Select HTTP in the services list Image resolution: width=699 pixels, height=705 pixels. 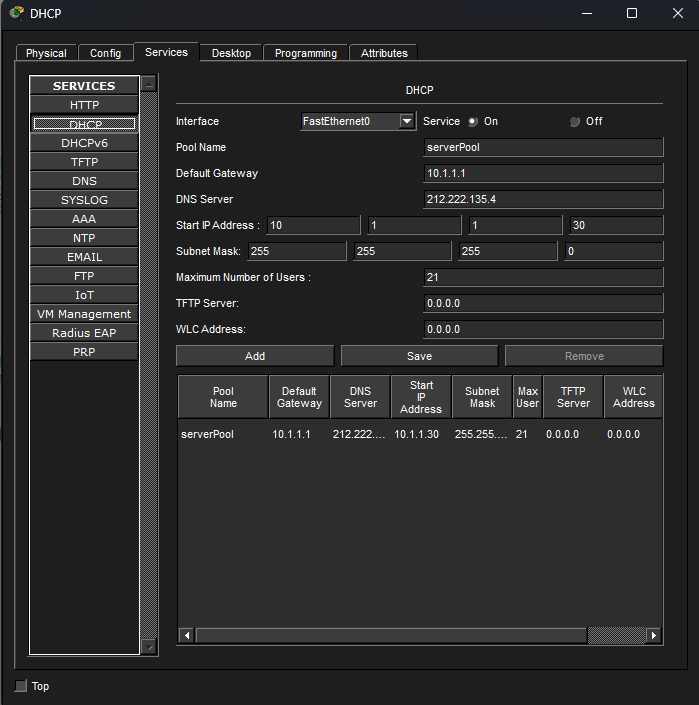(x=84, y=105)
